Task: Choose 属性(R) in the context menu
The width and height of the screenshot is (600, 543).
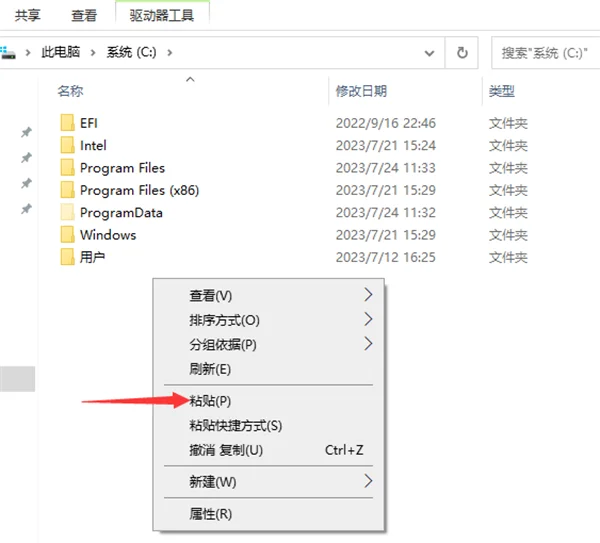Action: pos(269,514)
